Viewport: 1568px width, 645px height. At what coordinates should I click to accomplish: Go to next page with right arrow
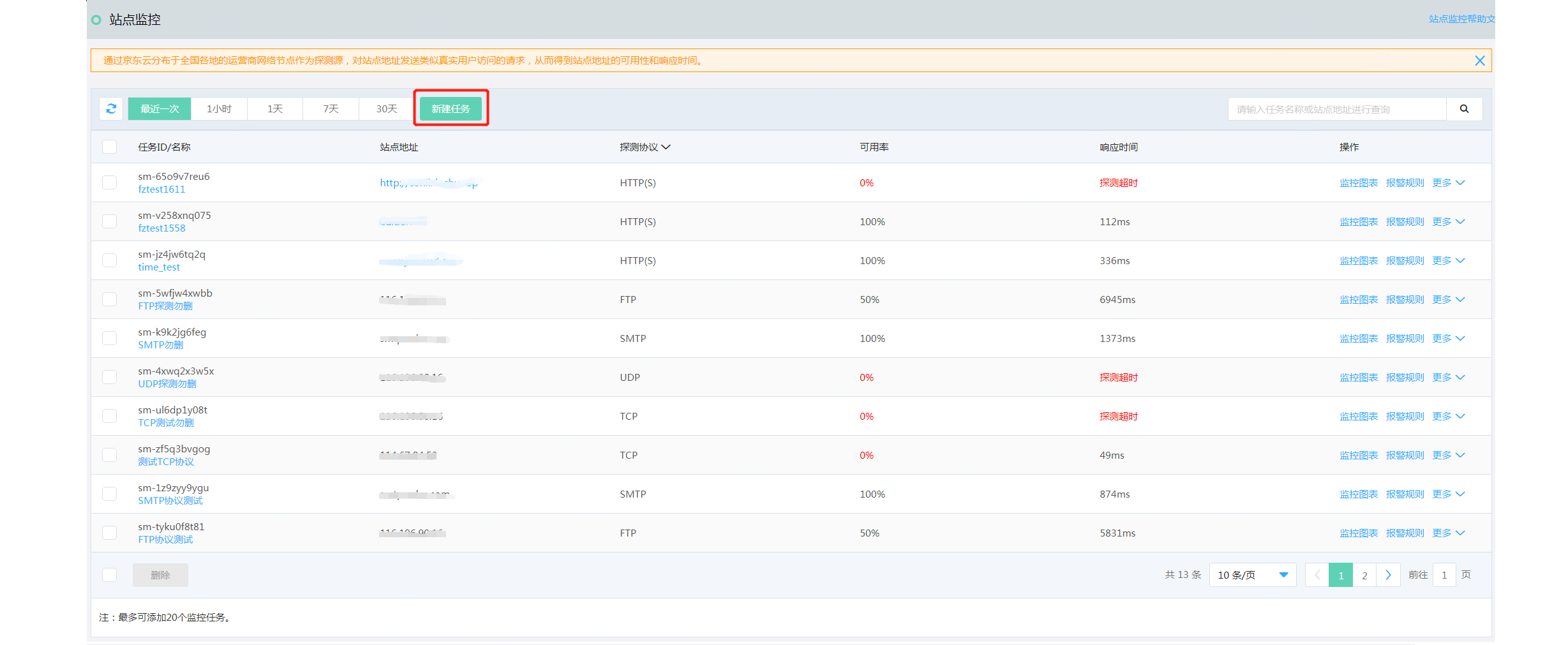1388,574
